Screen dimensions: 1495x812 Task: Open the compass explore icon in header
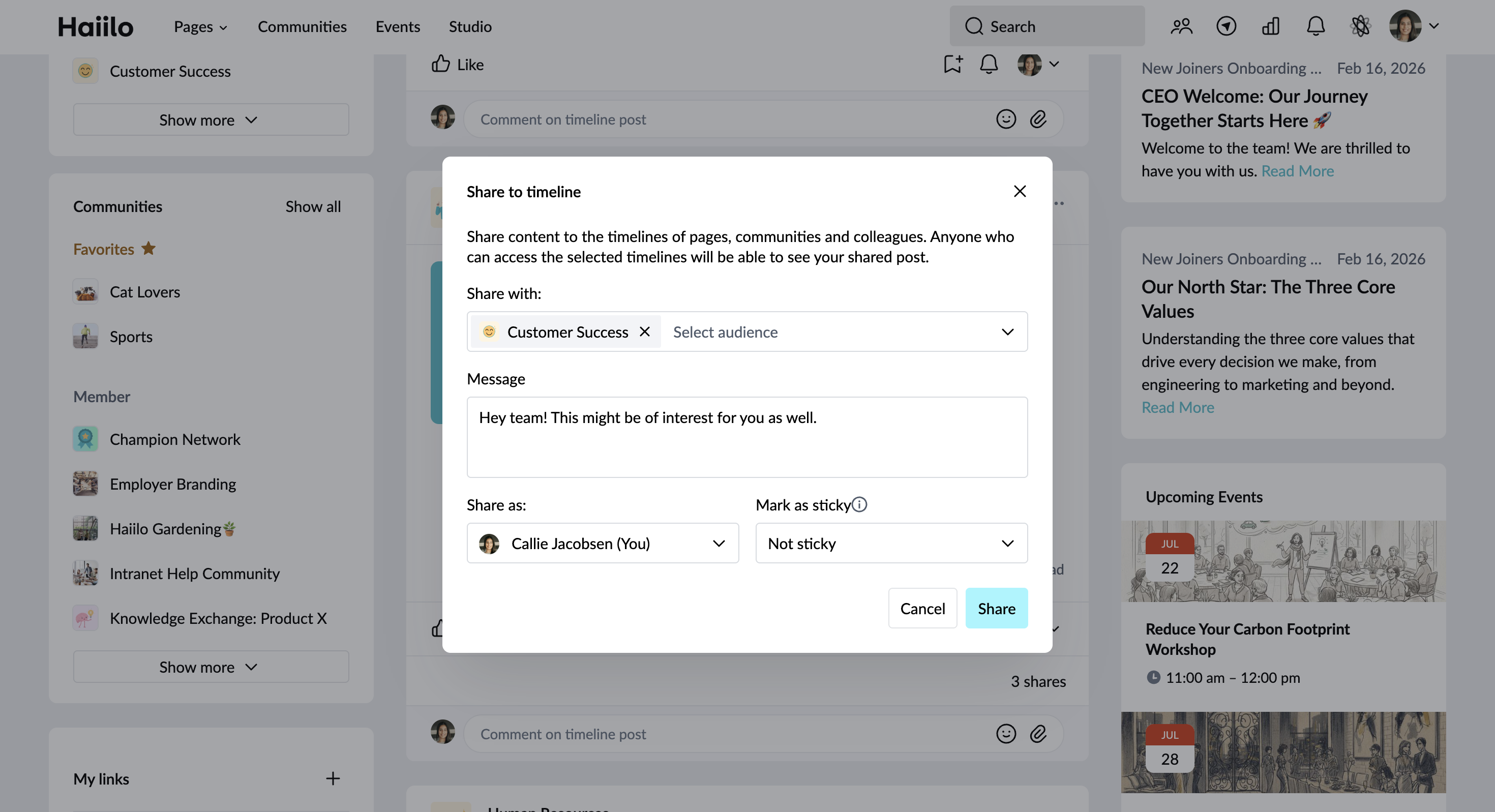pyautogui.click(x=1225, y=26)
